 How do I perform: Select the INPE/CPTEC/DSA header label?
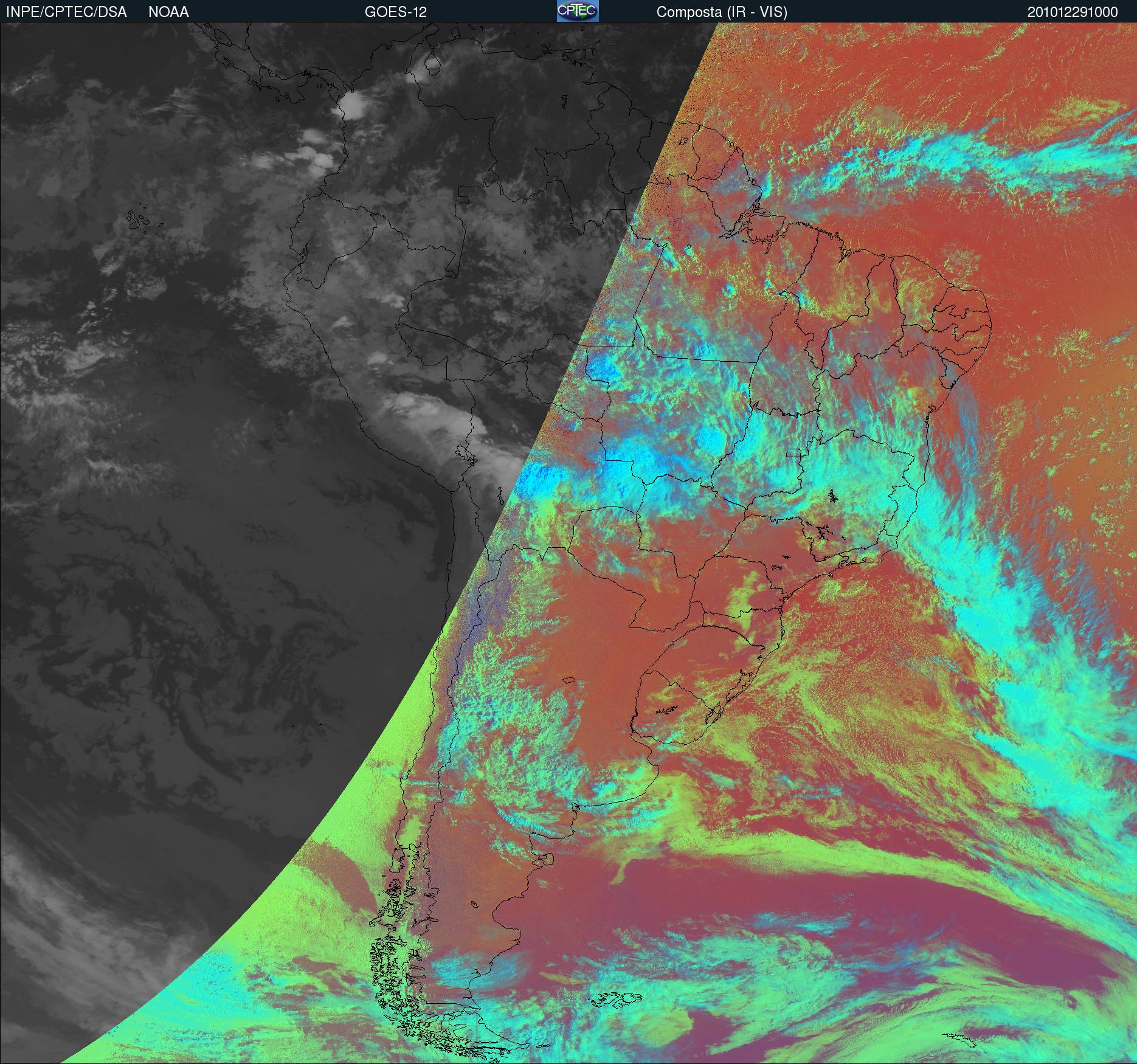[x=66, y=12]
